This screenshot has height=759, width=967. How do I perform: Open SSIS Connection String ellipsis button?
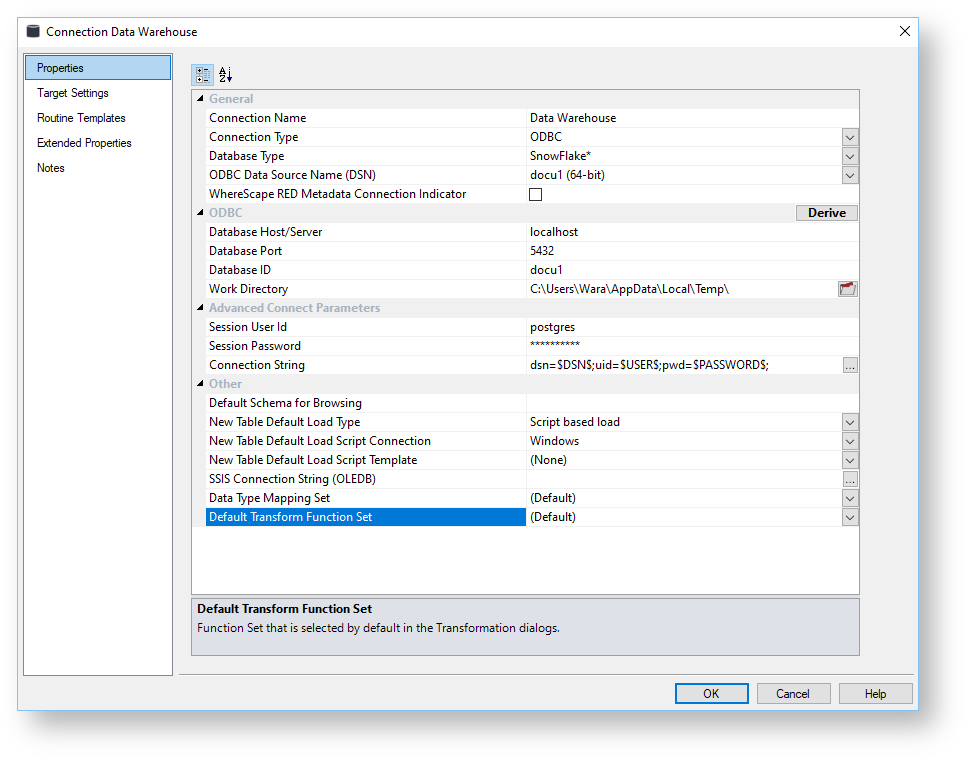850,479
